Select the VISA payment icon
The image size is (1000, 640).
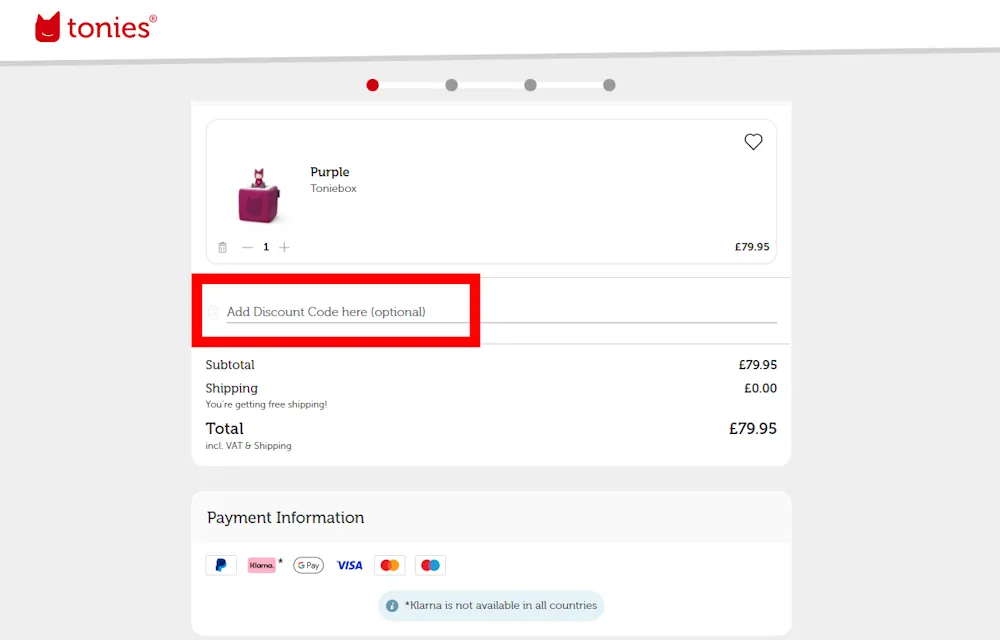pos(349,564)
